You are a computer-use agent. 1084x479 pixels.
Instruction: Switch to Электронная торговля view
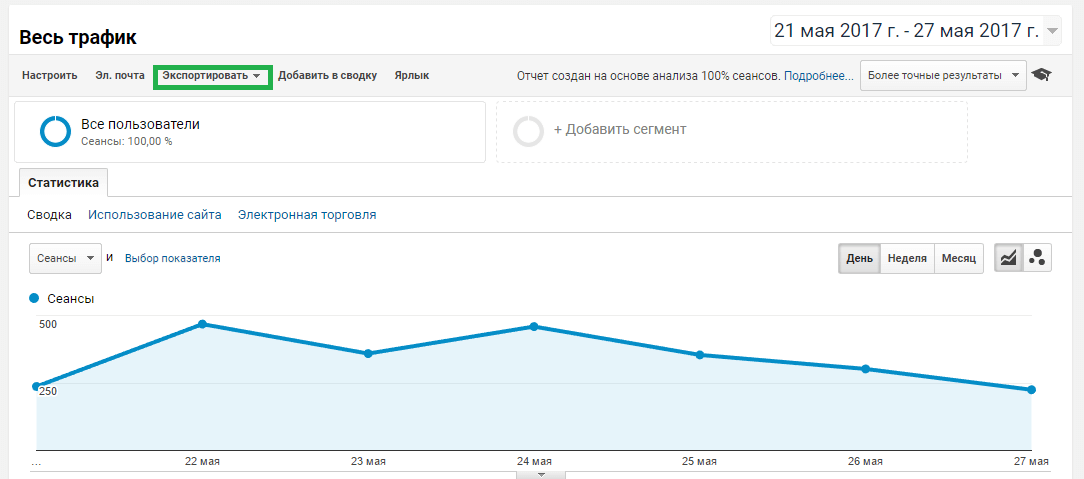pyautogui.click(x=307, y=215)
